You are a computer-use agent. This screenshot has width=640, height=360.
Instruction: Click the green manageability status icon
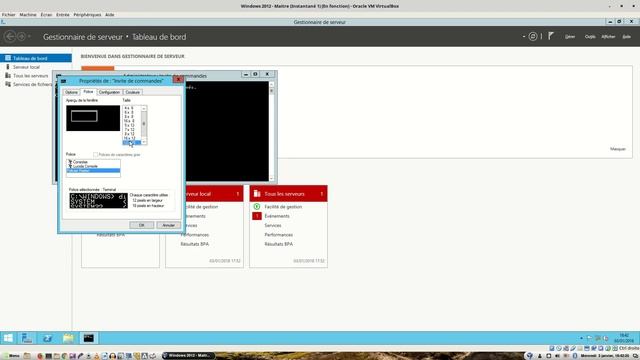click(257, 207)
